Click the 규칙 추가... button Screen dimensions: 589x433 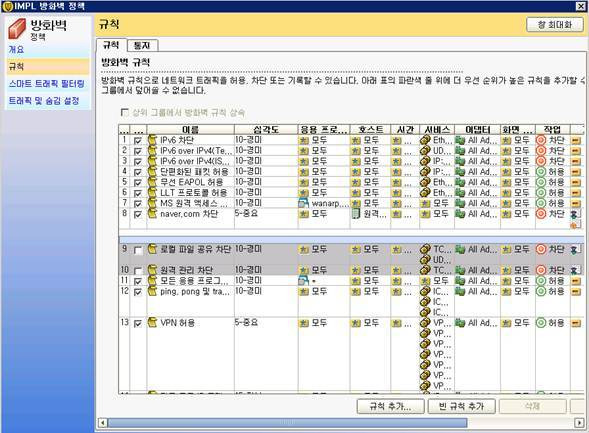(x=390, y=406)
